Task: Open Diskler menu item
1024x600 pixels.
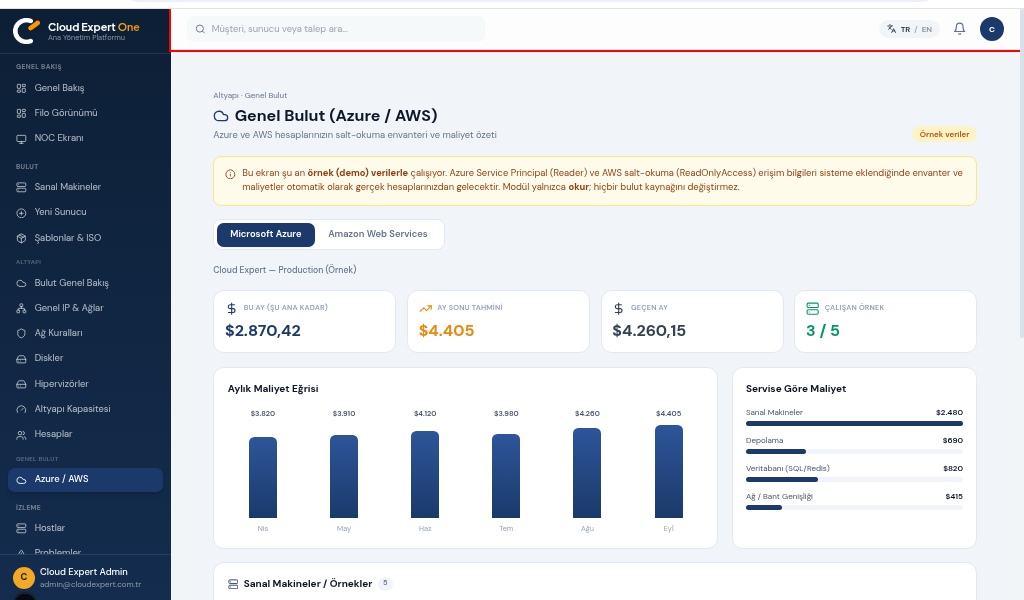Action: click(86, 358)
